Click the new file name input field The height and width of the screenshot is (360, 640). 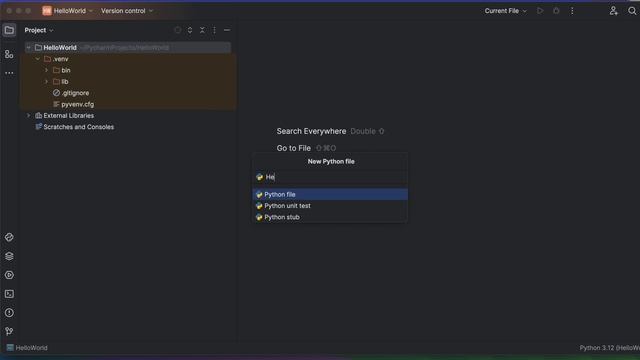coord(330,177)
